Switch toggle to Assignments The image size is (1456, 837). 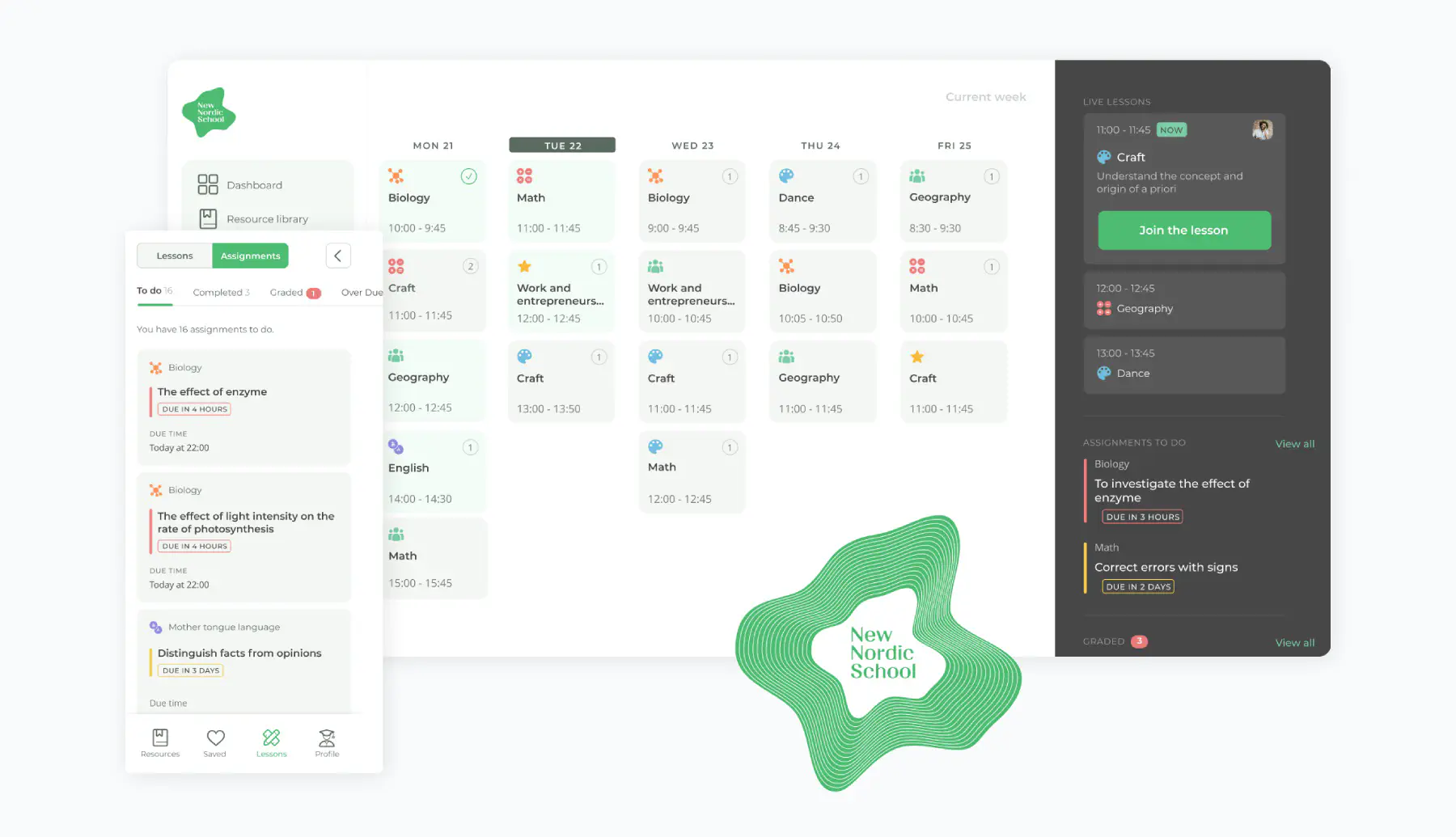point(250,256)
